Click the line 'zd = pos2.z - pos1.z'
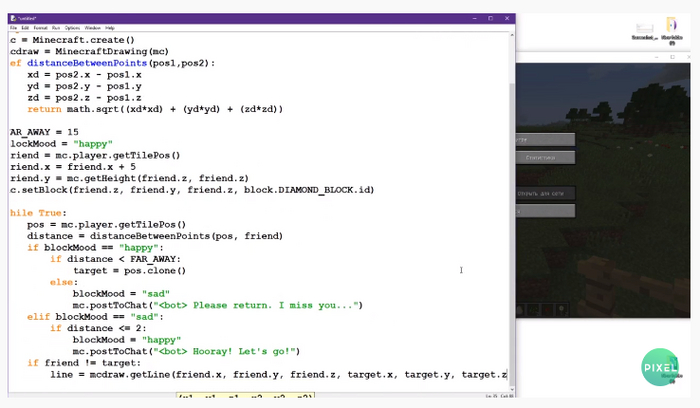700x408 pixels. (x=84, y=98)
